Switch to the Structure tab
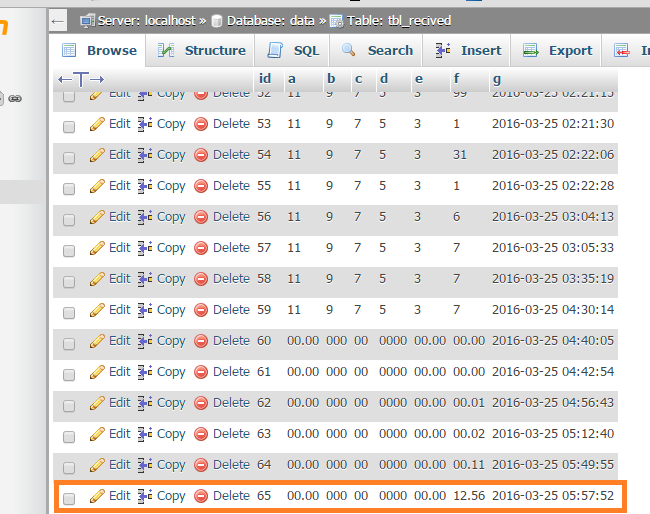This screenshot has width=650, height=514. pos(201,51)
